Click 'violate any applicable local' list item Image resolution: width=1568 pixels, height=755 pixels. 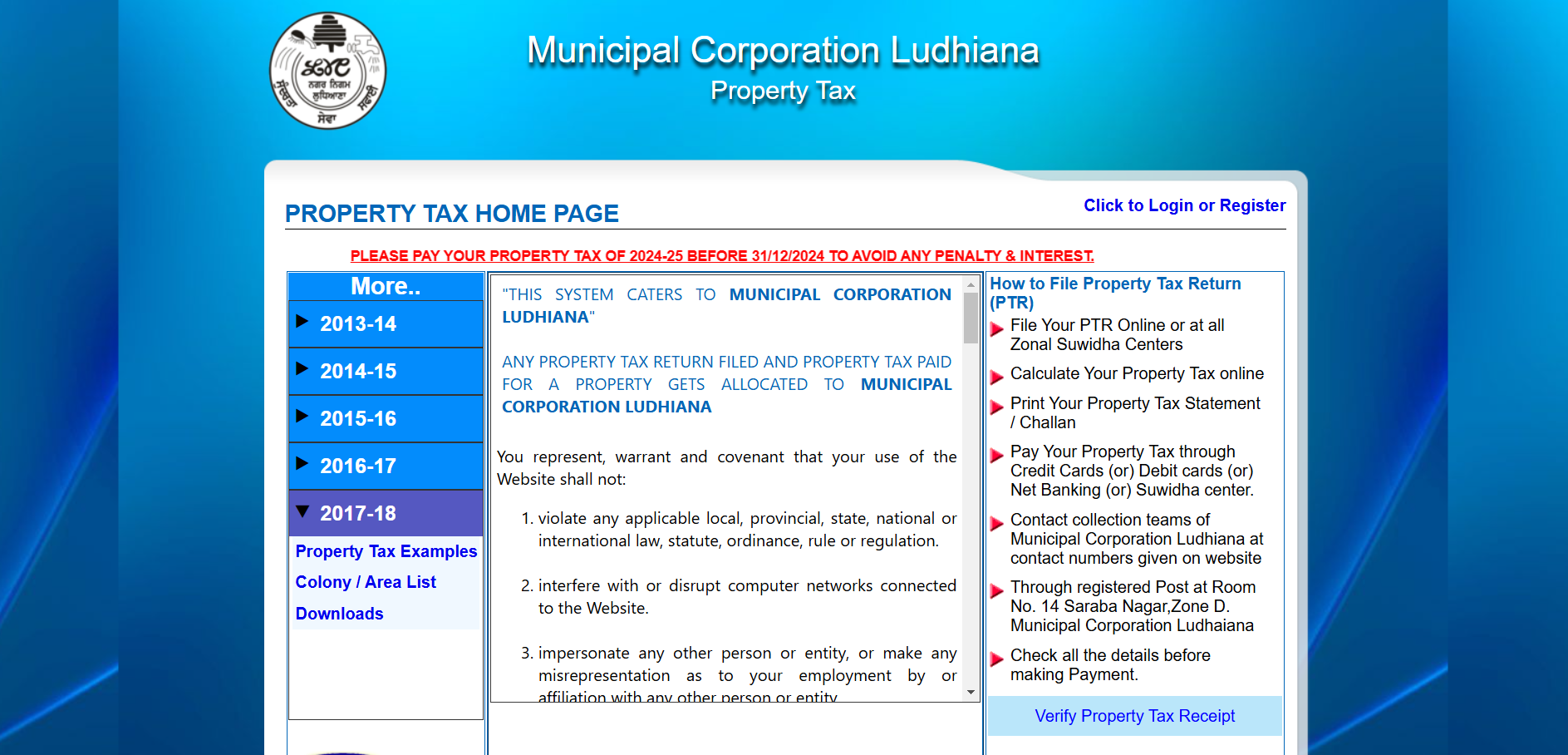(x=747, y=530)
